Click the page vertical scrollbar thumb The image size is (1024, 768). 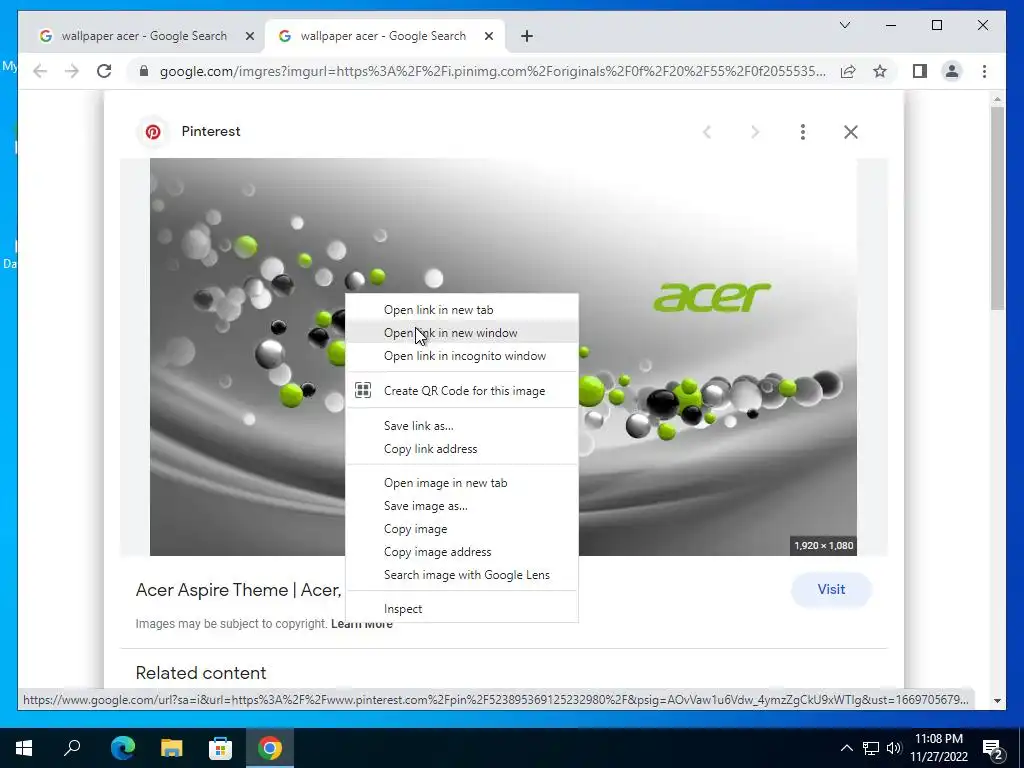point(997,208)
